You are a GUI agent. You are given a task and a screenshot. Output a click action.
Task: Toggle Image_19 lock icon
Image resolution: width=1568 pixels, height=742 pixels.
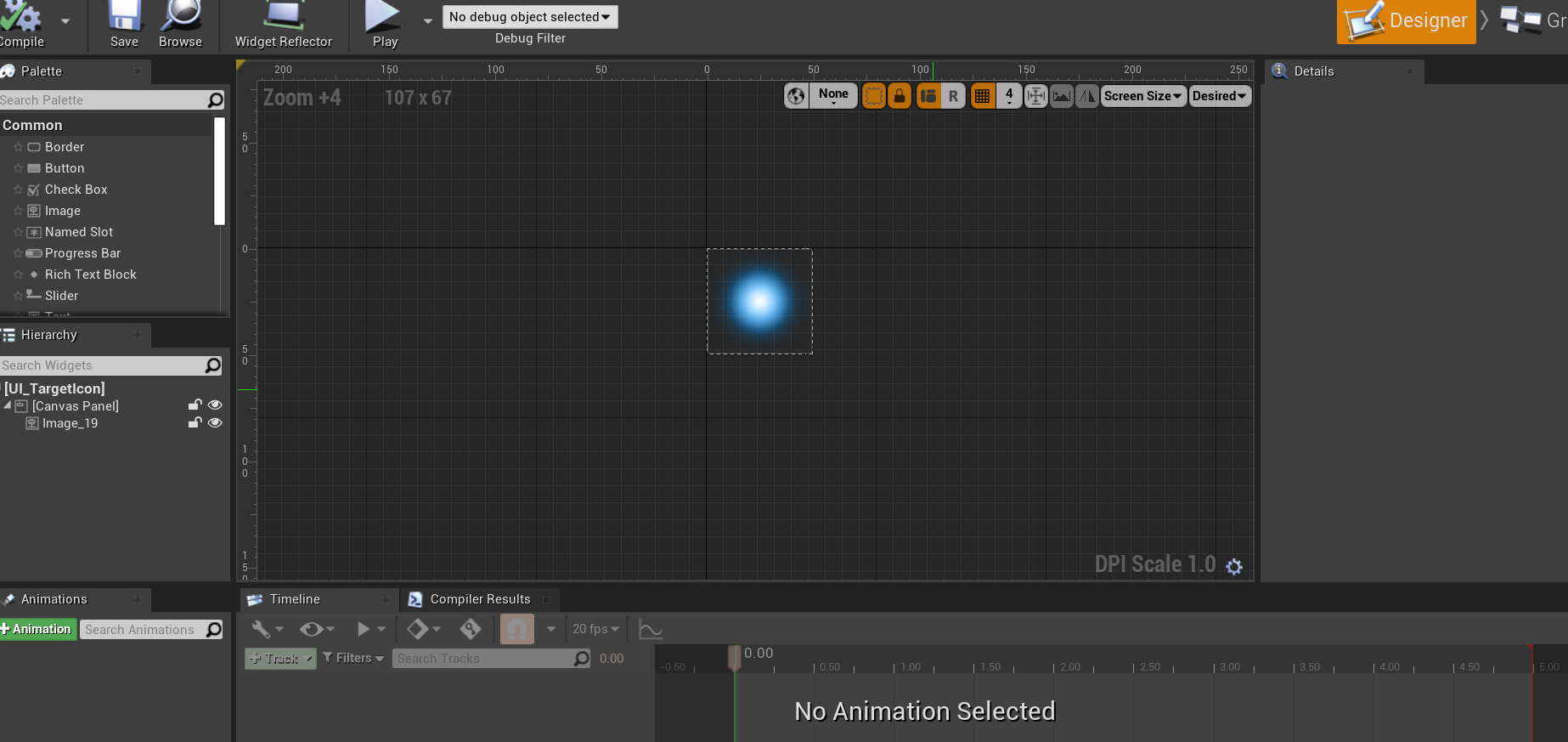click(x=195, y=422)
